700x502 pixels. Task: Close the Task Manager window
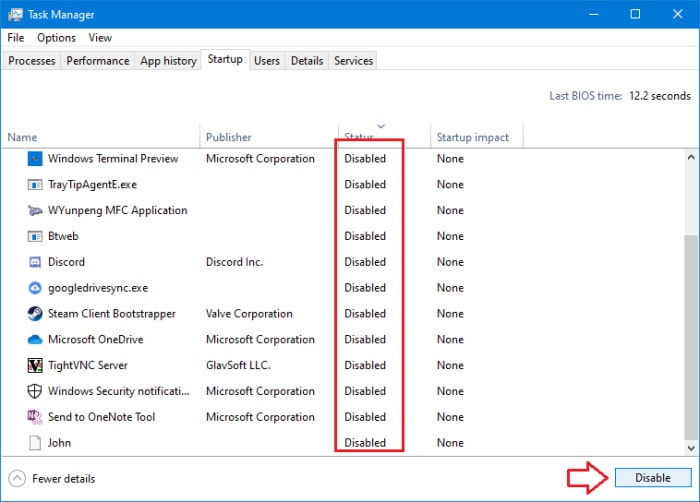678,14
